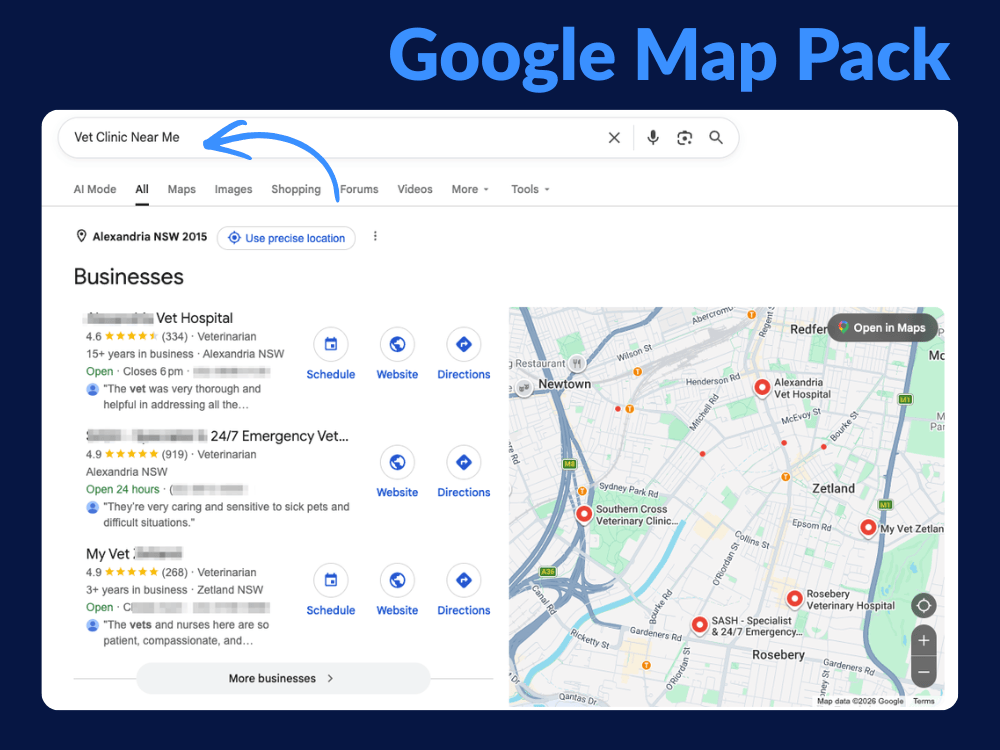Open Website icon for the Vet Hospital listing
Screen dimensions: 1000x750
pyautogui.click(x=397, y=344)
